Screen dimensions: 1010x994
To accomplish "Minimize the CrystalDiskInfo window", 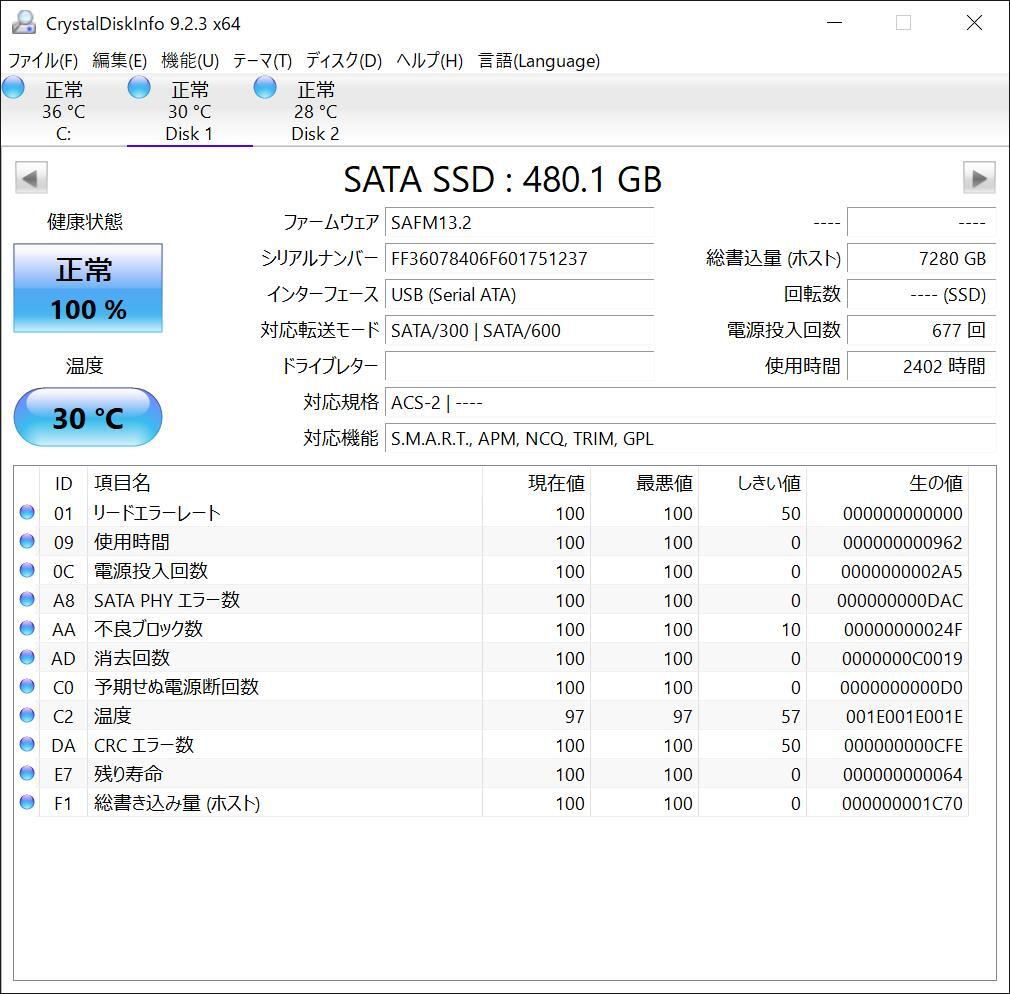I will point(835,23).
